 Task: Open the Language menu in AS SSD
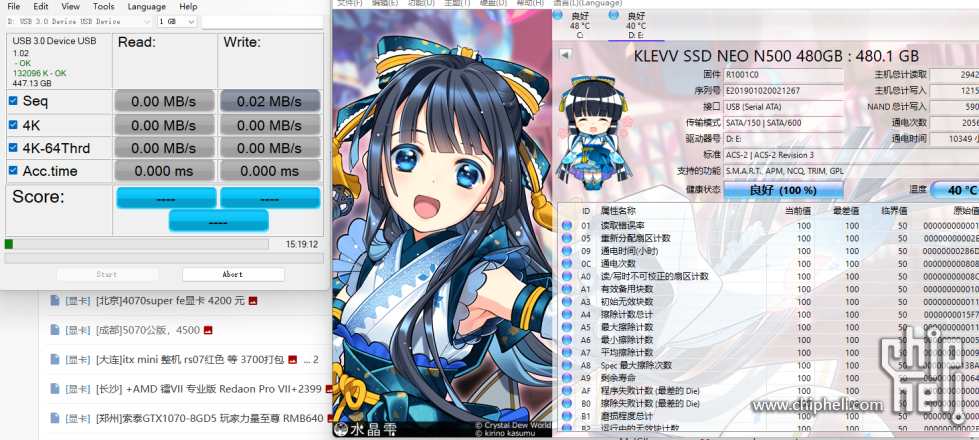[147, 6]
